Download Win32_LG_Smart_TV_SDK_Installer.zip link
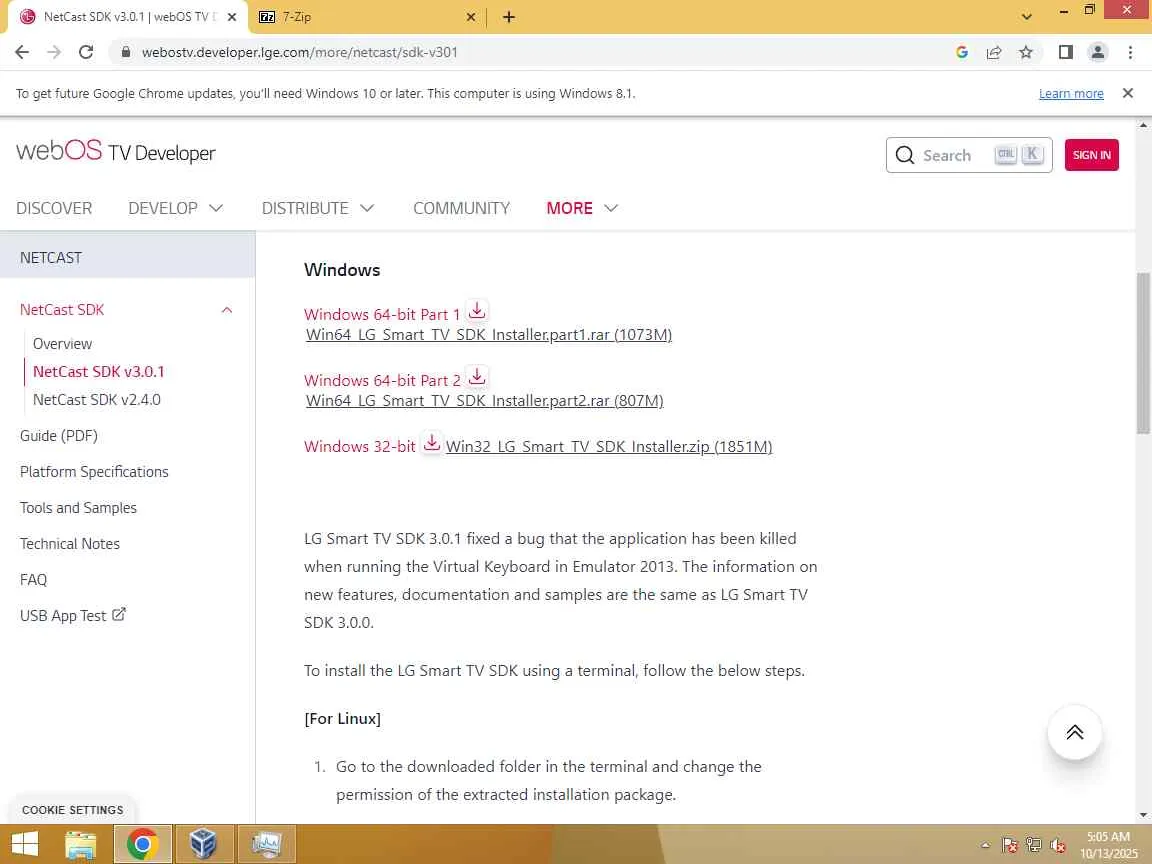The height and width of the screenshot is (864, 1152). point(608,447)
